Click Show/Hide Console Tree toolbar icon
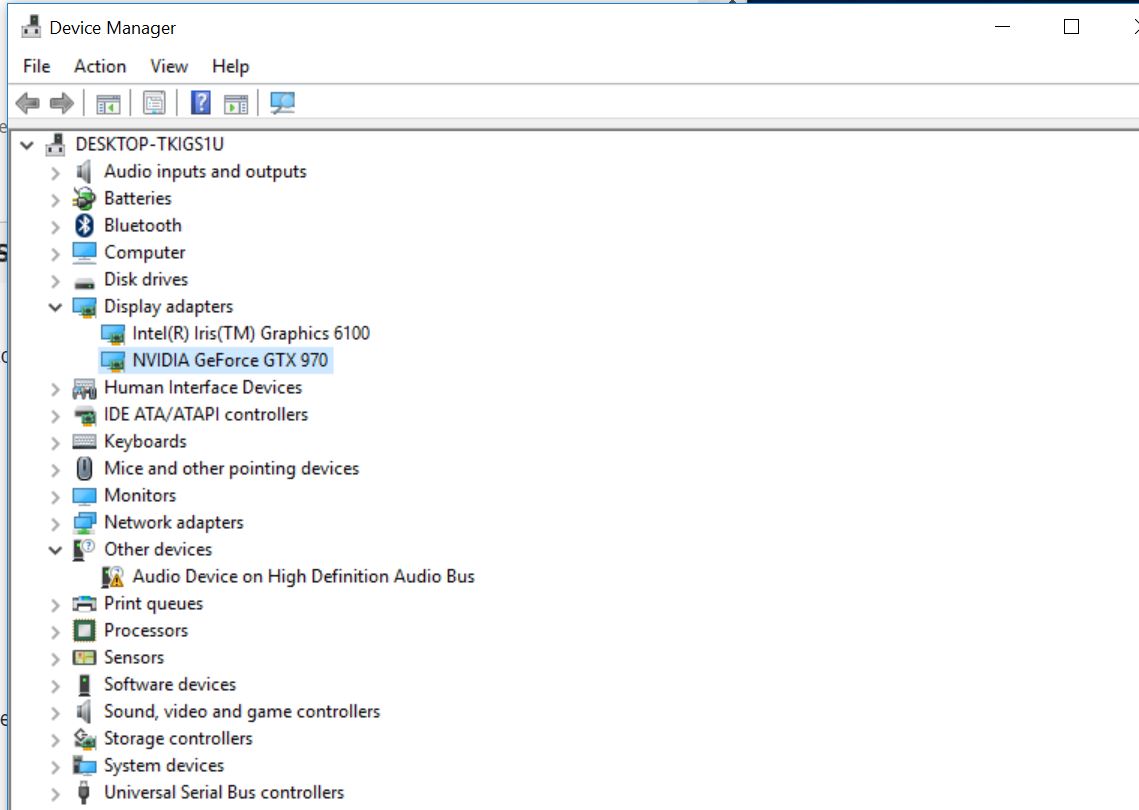The height and width of the screenshot is (810, 1139). [108, 104]
